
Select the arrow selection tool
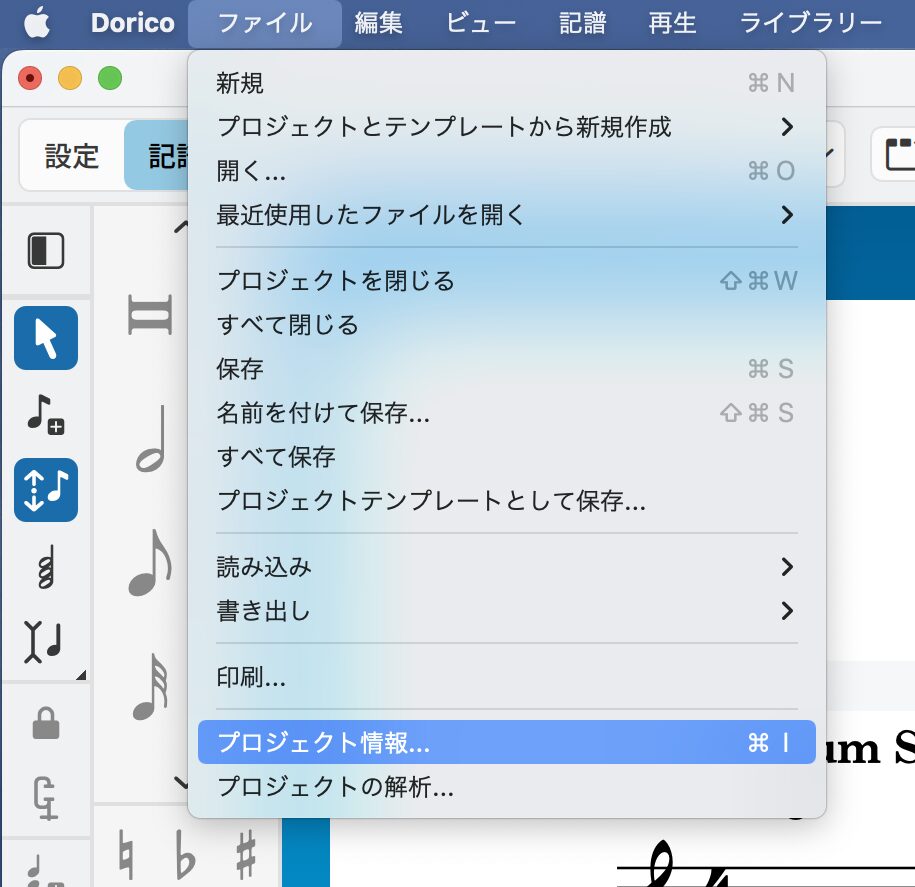pos(46,338)
